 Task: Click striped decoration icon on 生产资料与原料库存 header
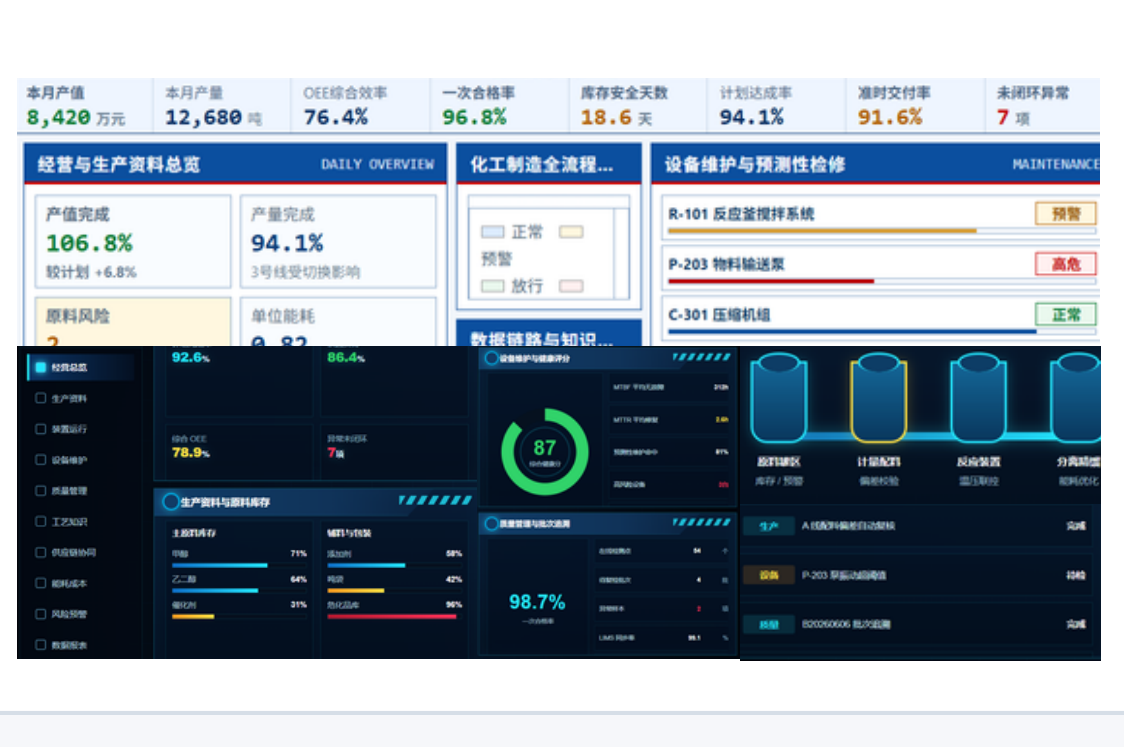coord(435,500)
